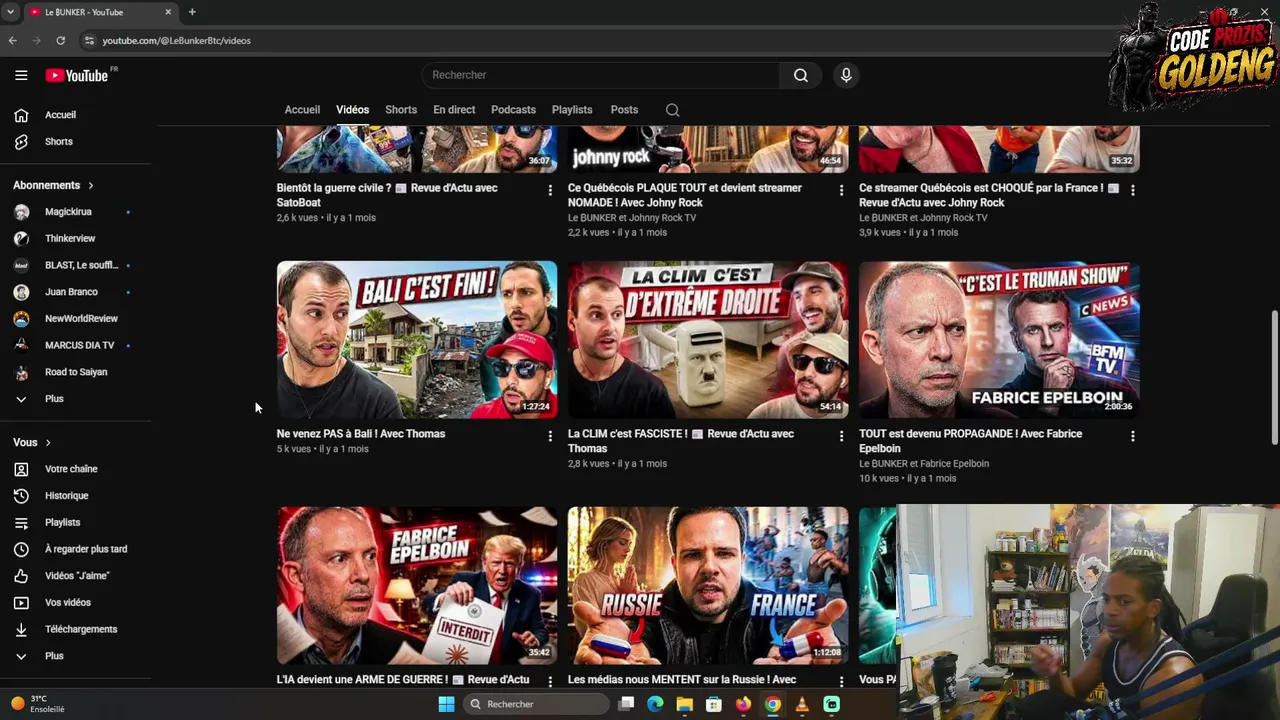
Task: Open options menu for 'Ce Québécois PLAQUE TOUT' video
Action: pos(841,190)
